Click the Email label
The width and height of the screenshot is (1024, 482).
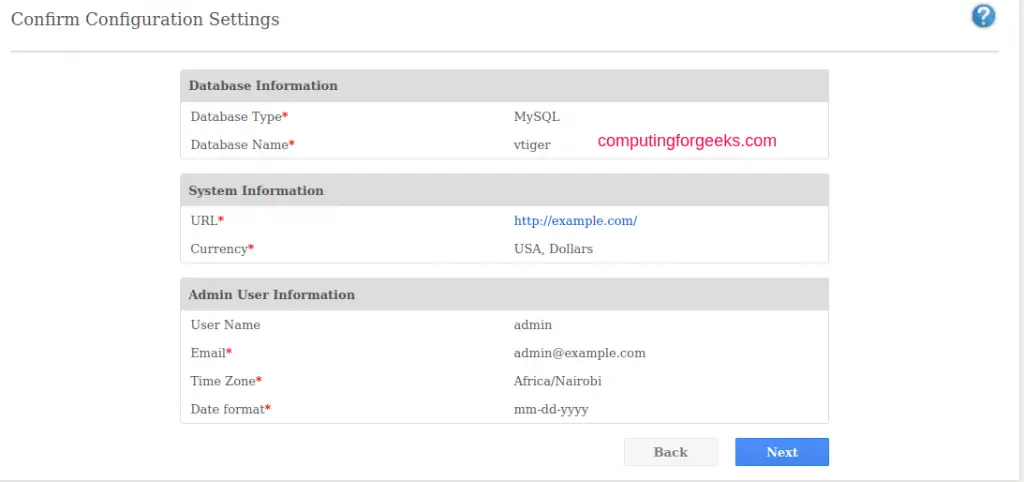pos(211,353)
